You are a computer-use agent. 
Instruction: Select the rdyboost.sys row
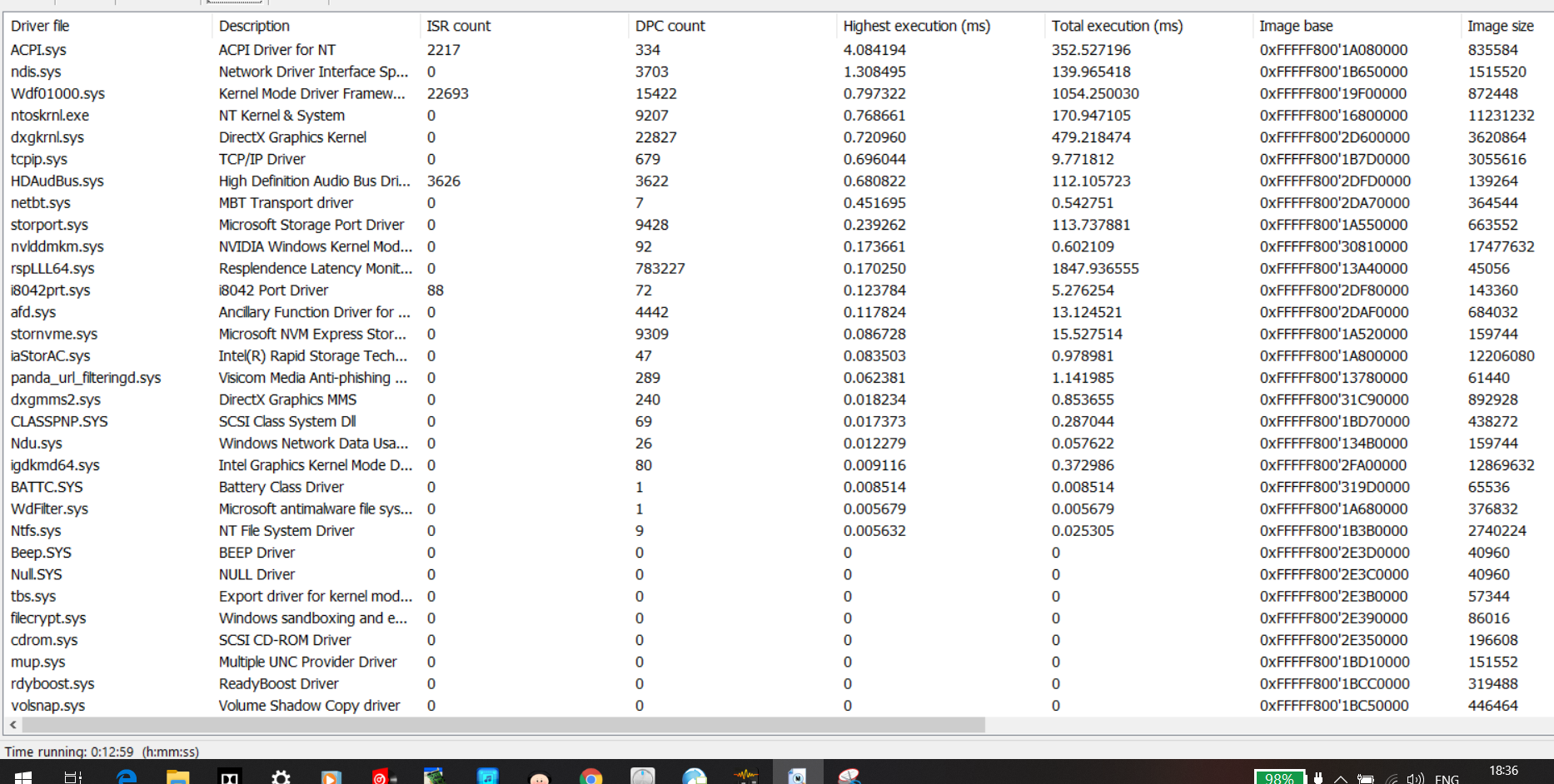tap(779, 683)
